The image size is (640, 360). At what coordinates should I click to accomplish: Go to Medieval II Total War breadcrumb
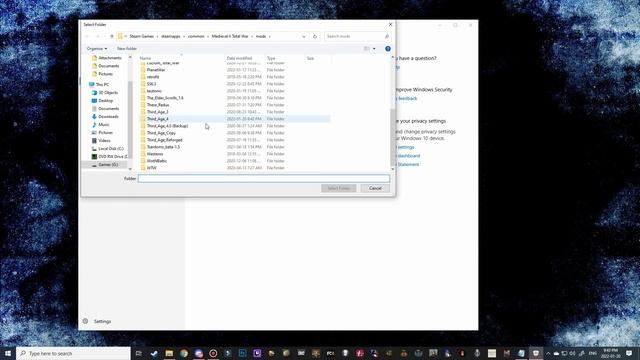click(x=230, y=36)
